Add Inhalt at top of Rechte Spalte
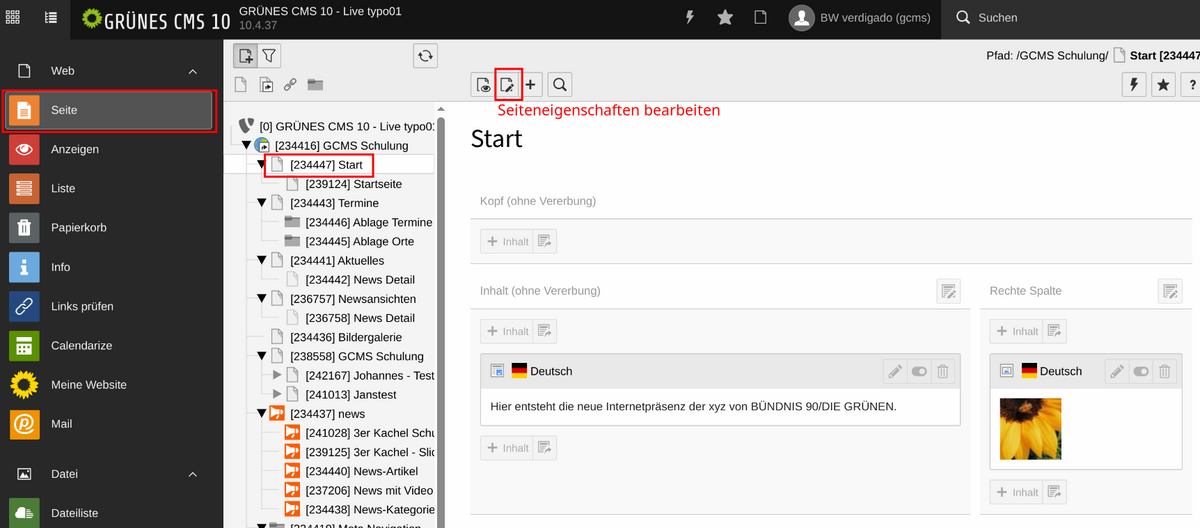This screenshot has height=528, width=1200. pos(1016,331)
